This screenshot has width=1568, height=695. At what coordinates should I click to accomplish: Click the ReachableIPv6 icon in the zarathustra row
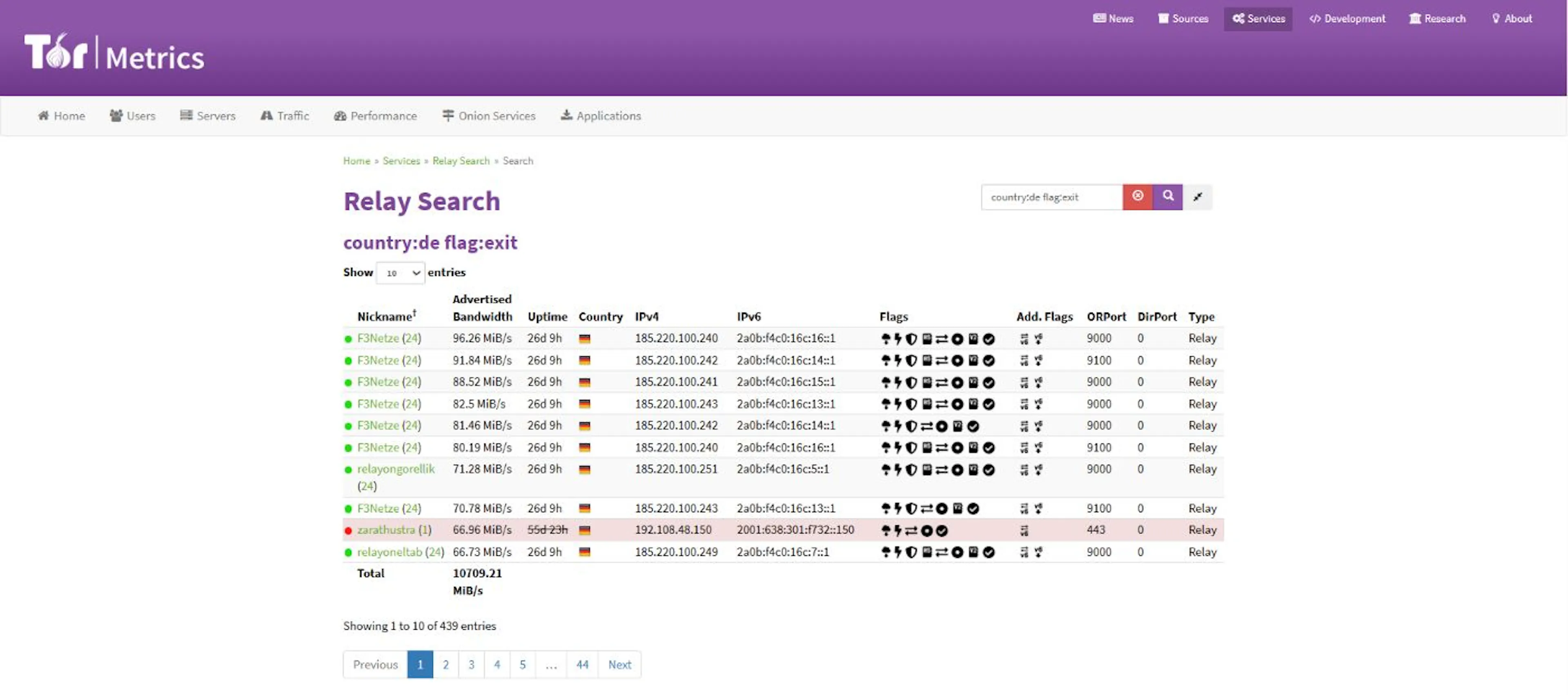point(1025,531)
